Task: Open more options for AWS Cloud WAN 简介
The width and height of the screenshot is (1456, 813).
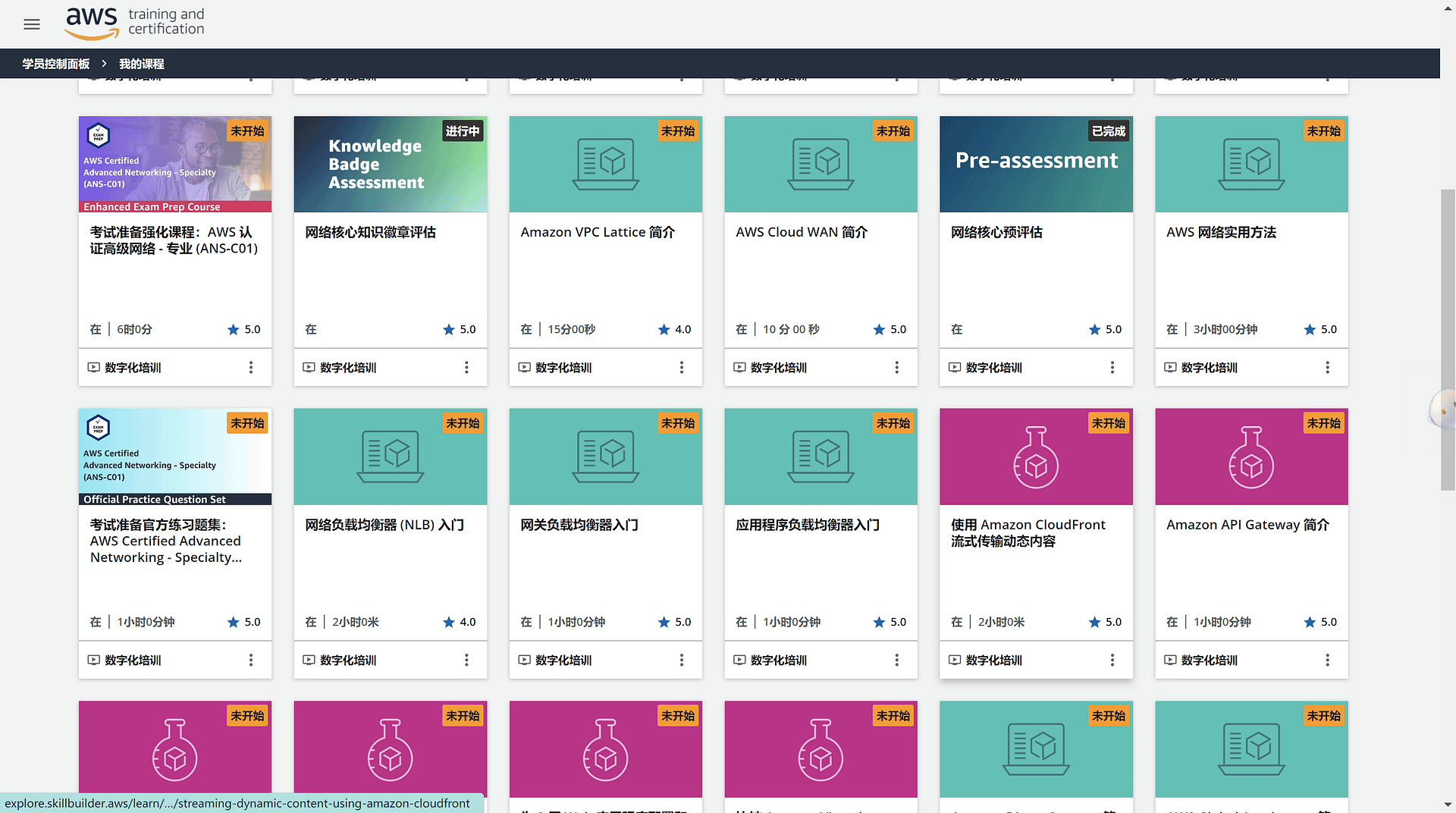Action: (x=896, y=368)
